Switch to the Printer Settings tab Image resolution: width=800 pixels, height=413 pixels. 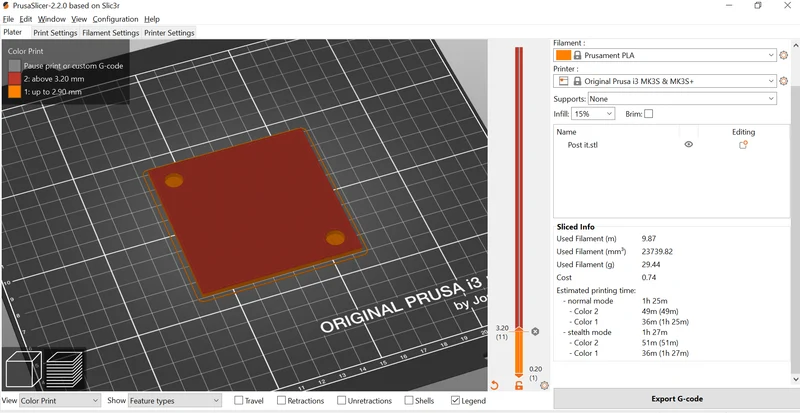click(169, 33)
